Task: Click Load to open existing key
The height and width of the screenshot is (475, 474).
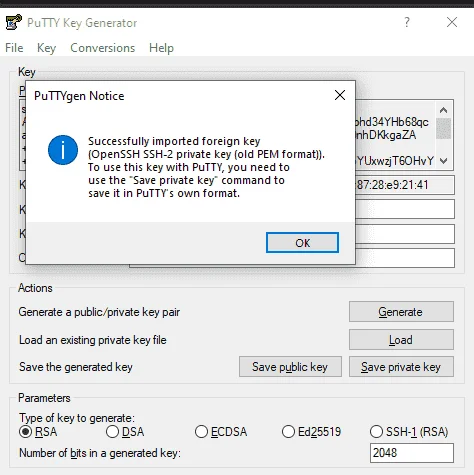Action: tap(401, 340)
